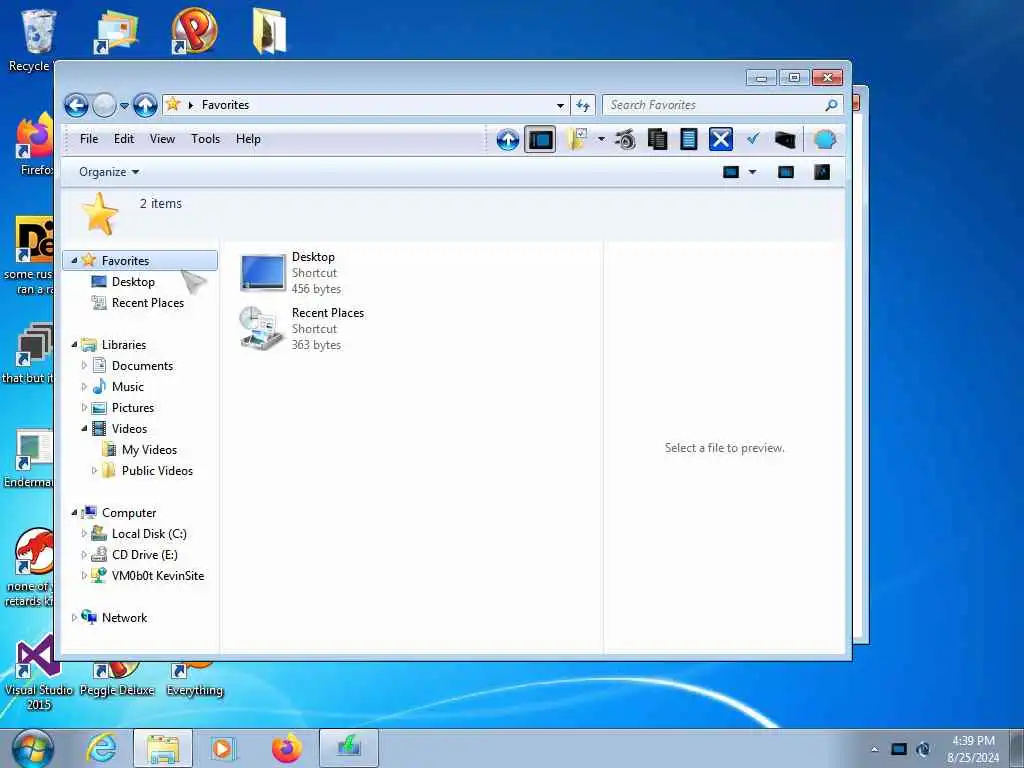Open Classic Shell settings via blue shell icon
Image resolution: width=1024 pixels, height=768 pixels.
[824, 139]
